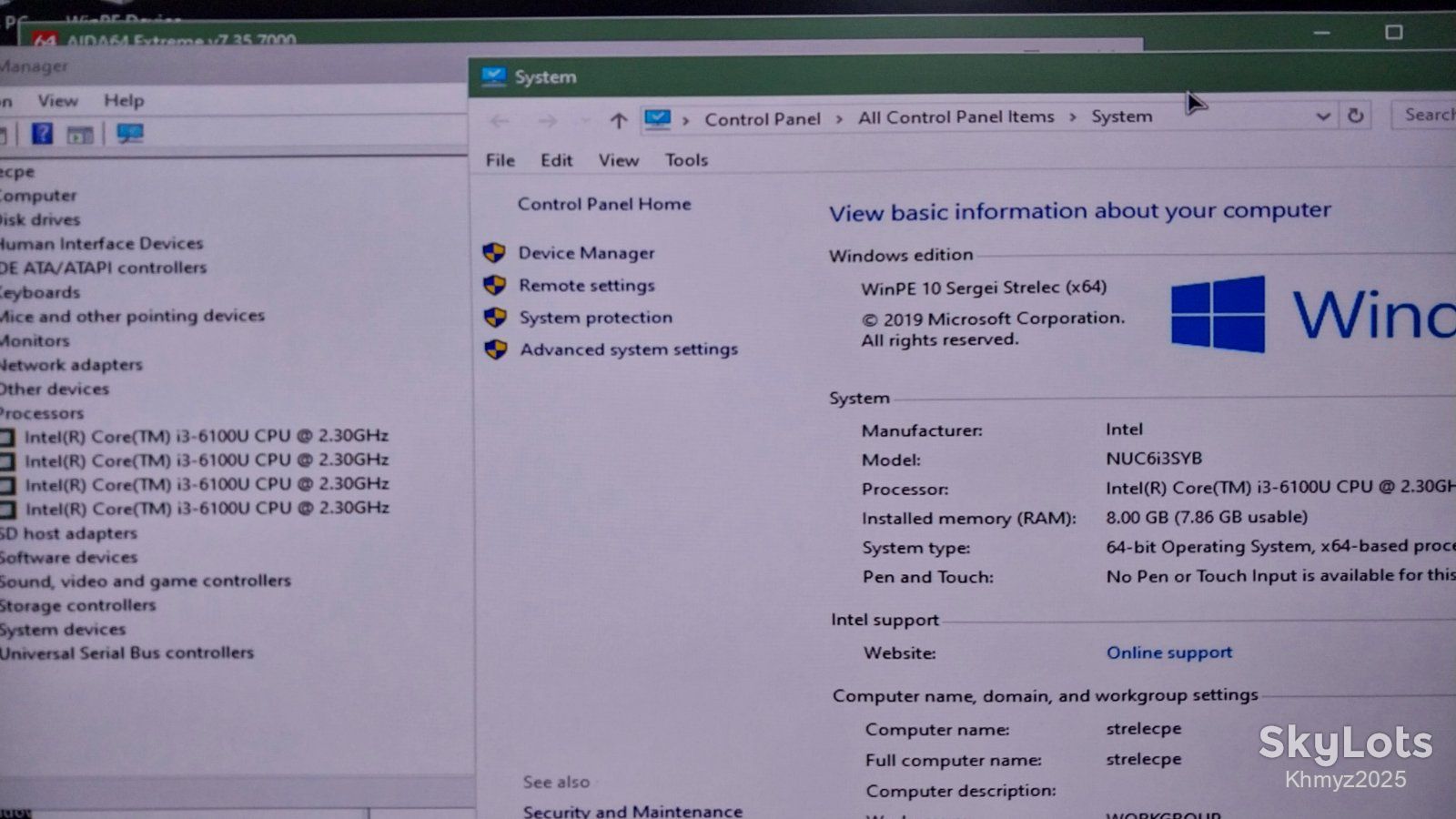Image resolution: width=1456 pixels, height=819 pixels.
Task: Select Control Panel breadcrumb in address bar
Action: [x=763, y=119]
